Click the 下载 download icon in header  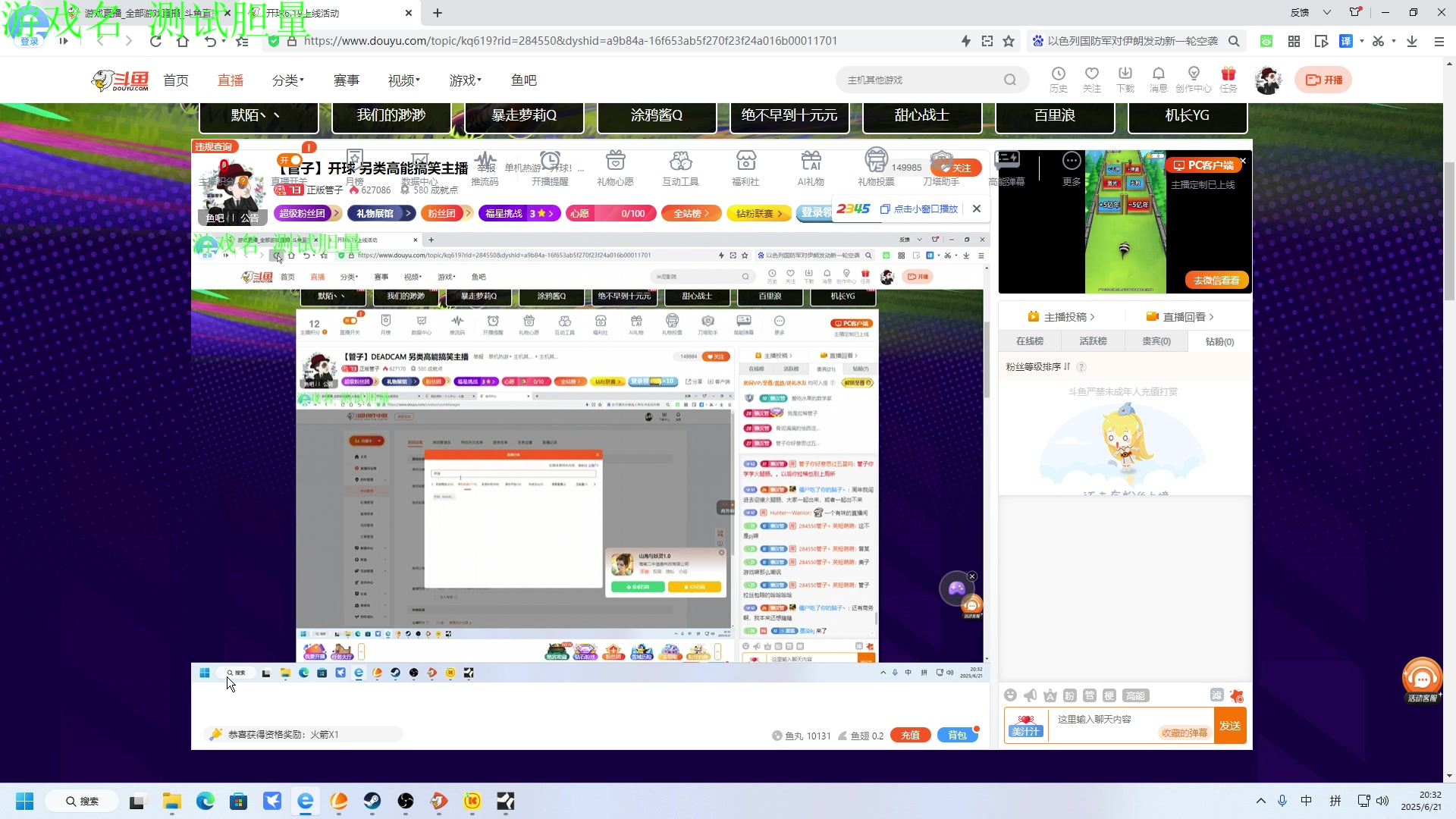point(1125,74)
